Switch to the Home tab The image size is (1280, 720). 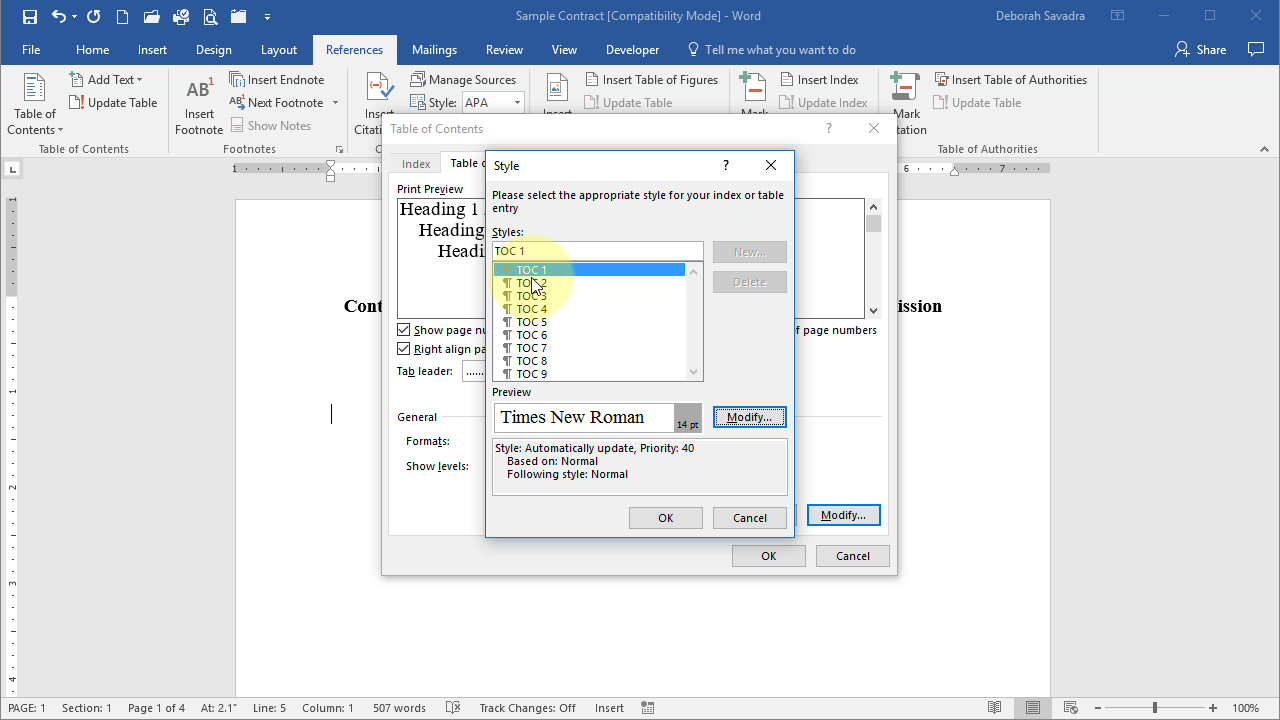92,50
